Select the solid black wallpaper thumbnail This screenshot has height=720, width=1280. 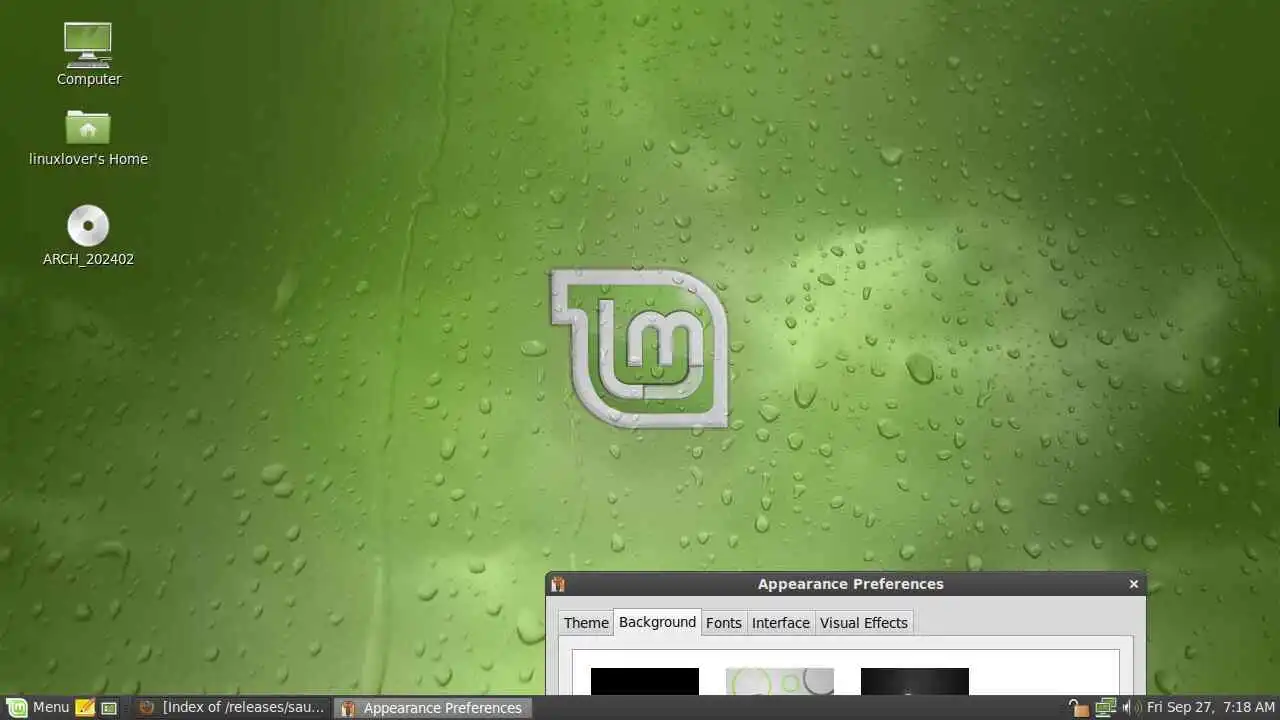645,681
